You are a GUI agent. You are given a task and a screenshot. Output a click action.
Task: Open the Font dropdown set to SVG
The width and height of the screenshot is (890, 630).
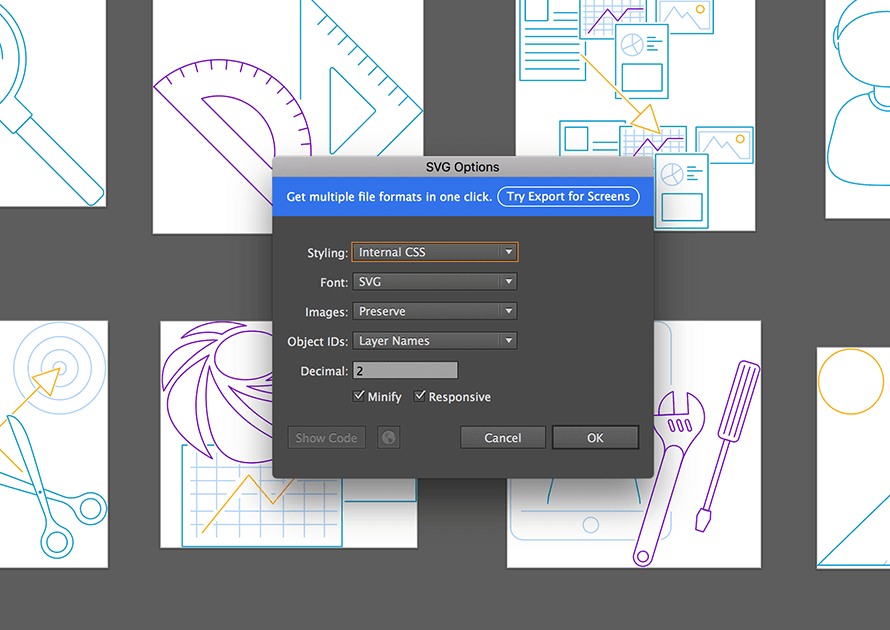pos(435,282)
